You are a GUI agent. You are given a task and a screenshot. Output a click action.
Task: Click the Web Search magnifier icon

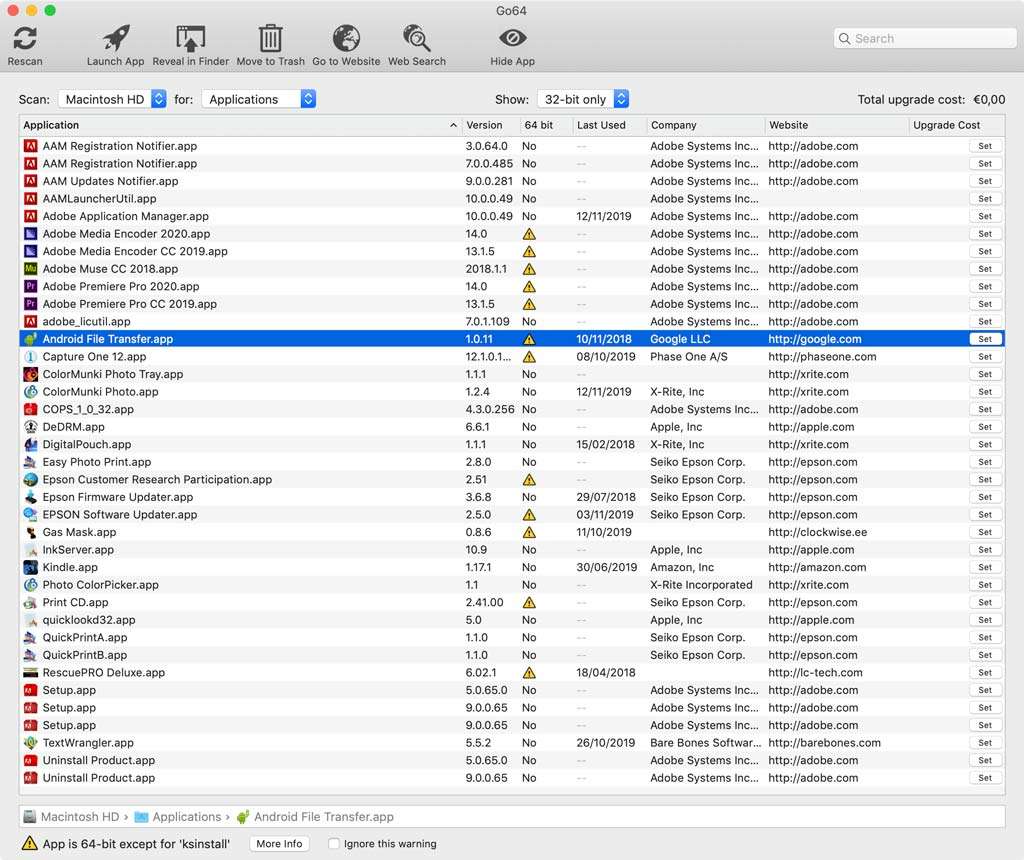417,38
